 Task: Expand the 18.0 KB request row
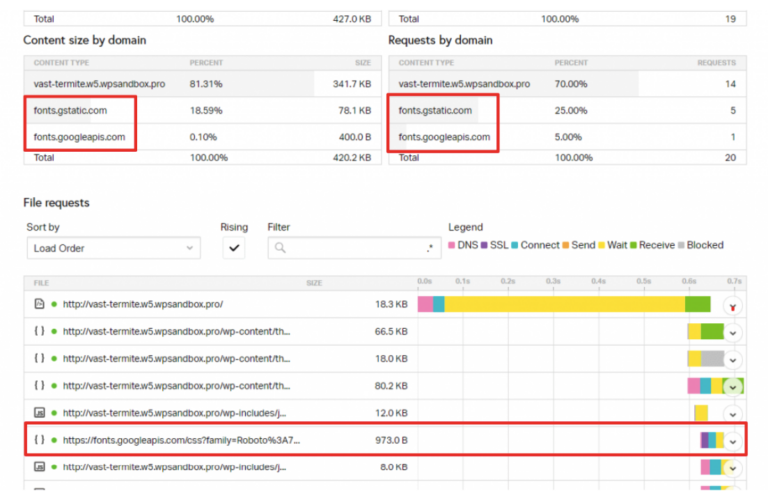tap(734, 359)
